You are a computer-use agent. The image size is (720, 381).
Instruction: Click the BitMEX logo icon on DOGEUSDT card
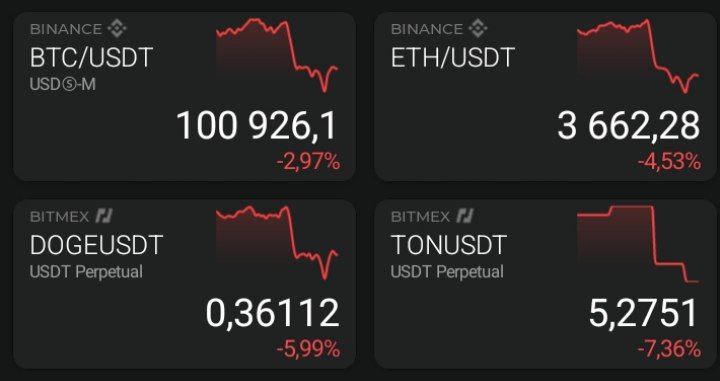click(x=104, y=216)
